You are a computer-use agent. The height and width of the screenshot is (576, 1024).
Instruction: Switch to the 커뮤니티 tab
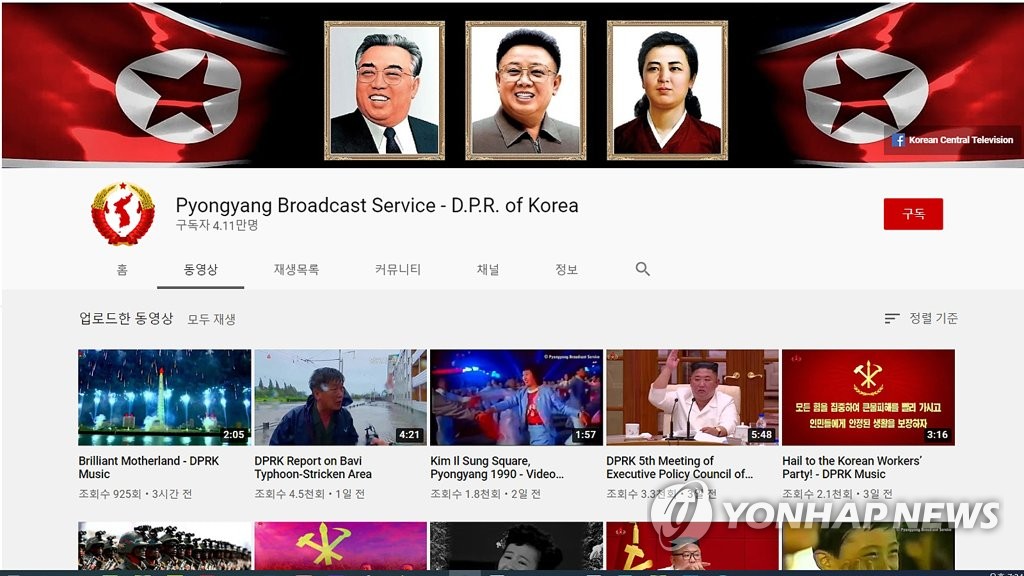pos(398,269)
